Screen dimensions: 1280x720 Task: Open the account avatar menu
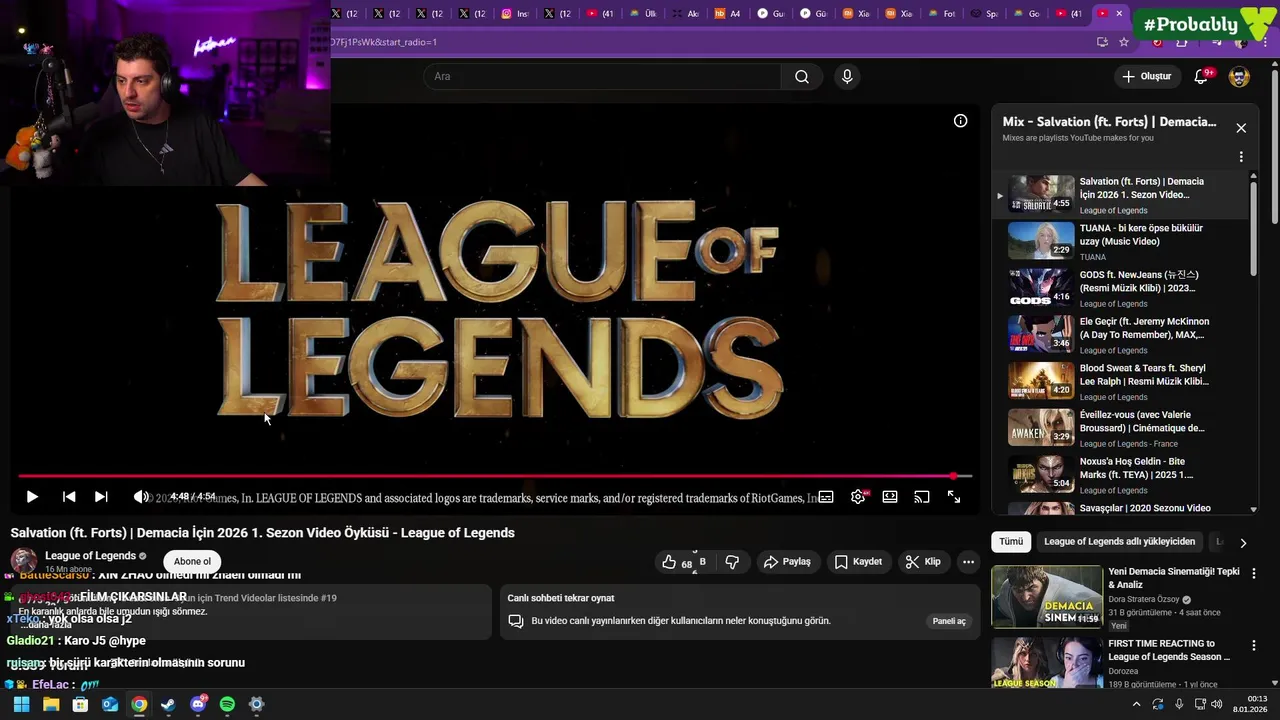pos(1239,77)
